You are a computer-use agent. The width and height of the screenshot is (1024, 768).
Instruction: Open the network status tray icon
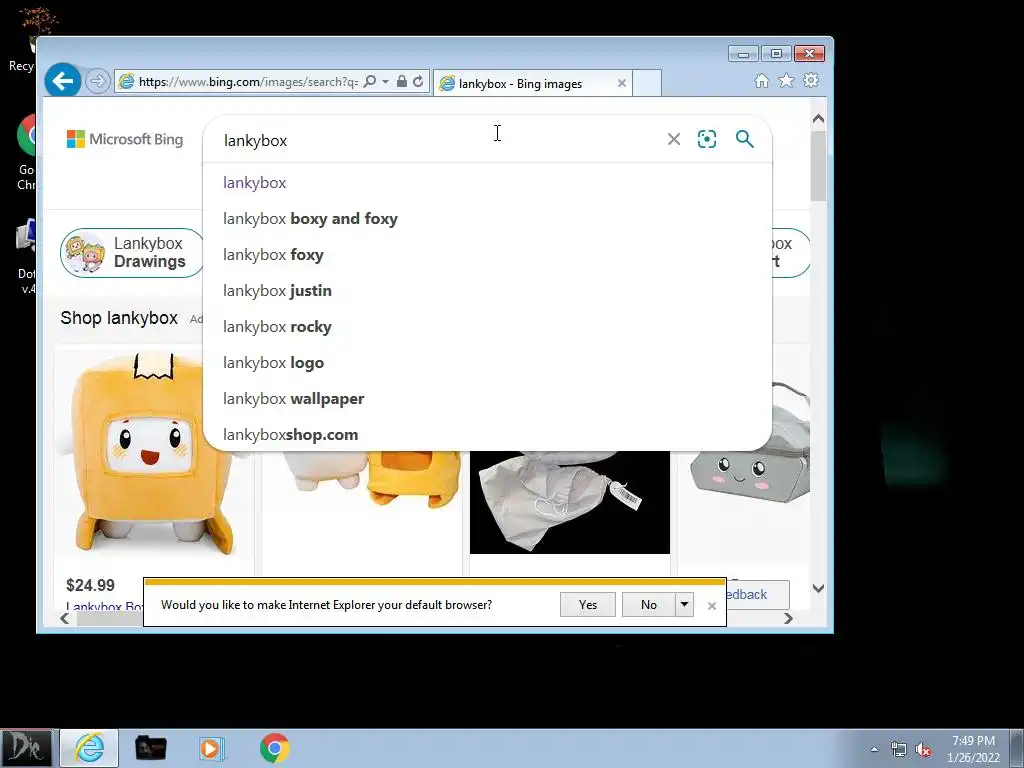click(899, 749)
